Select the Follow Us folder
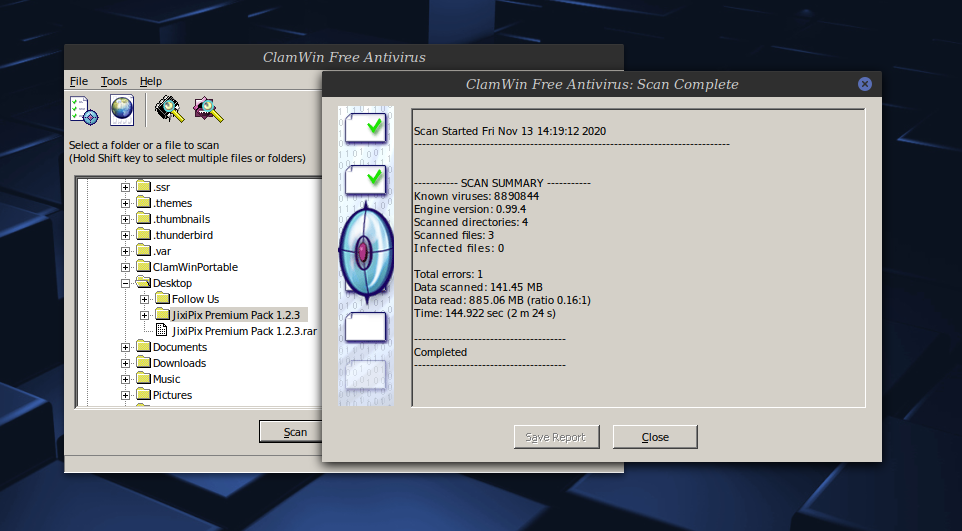 pyautogui.click(x=195, y=299)
